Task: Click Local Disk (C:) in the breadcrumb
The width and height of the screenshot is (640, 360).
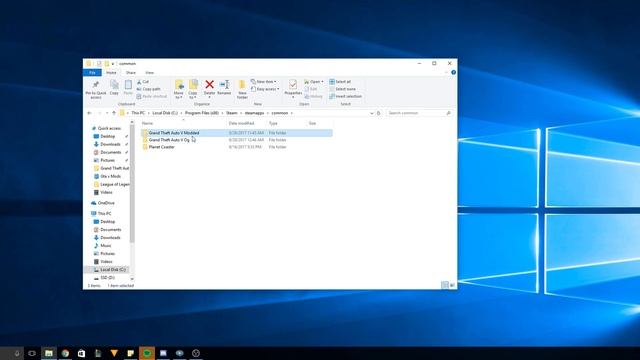Action: coord(165,113)
